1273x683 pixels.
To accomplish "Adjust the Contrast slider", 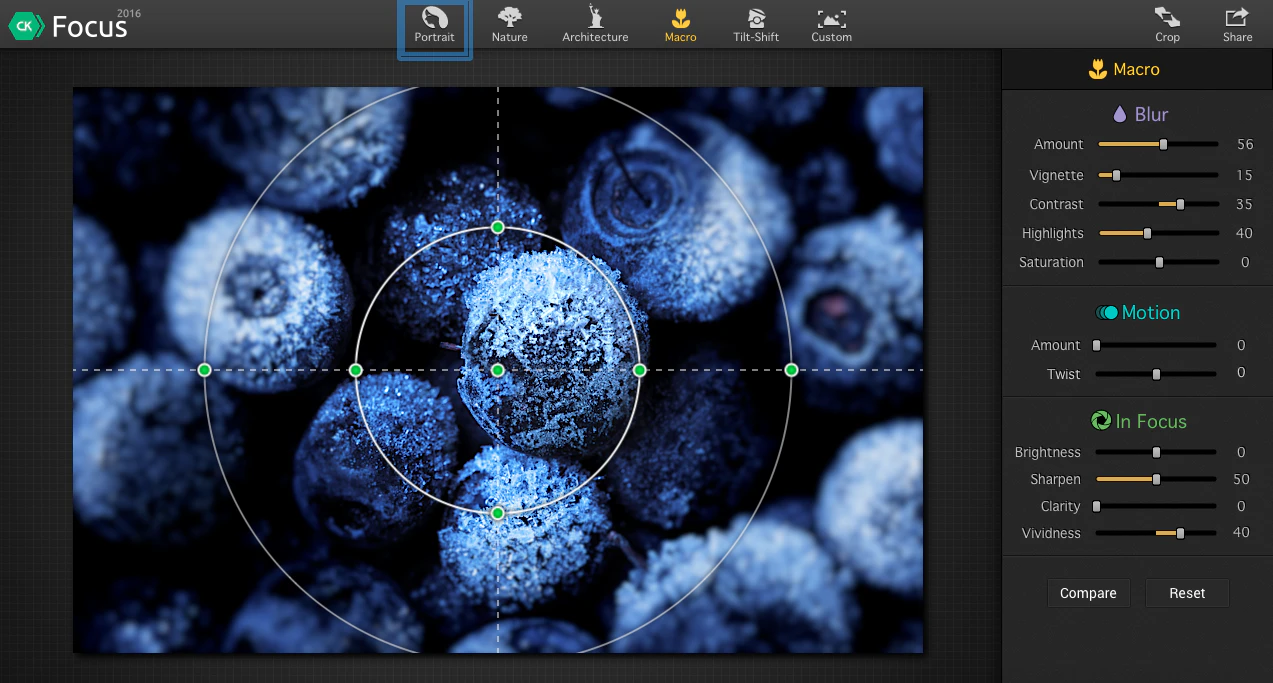I will point(1158,204).
